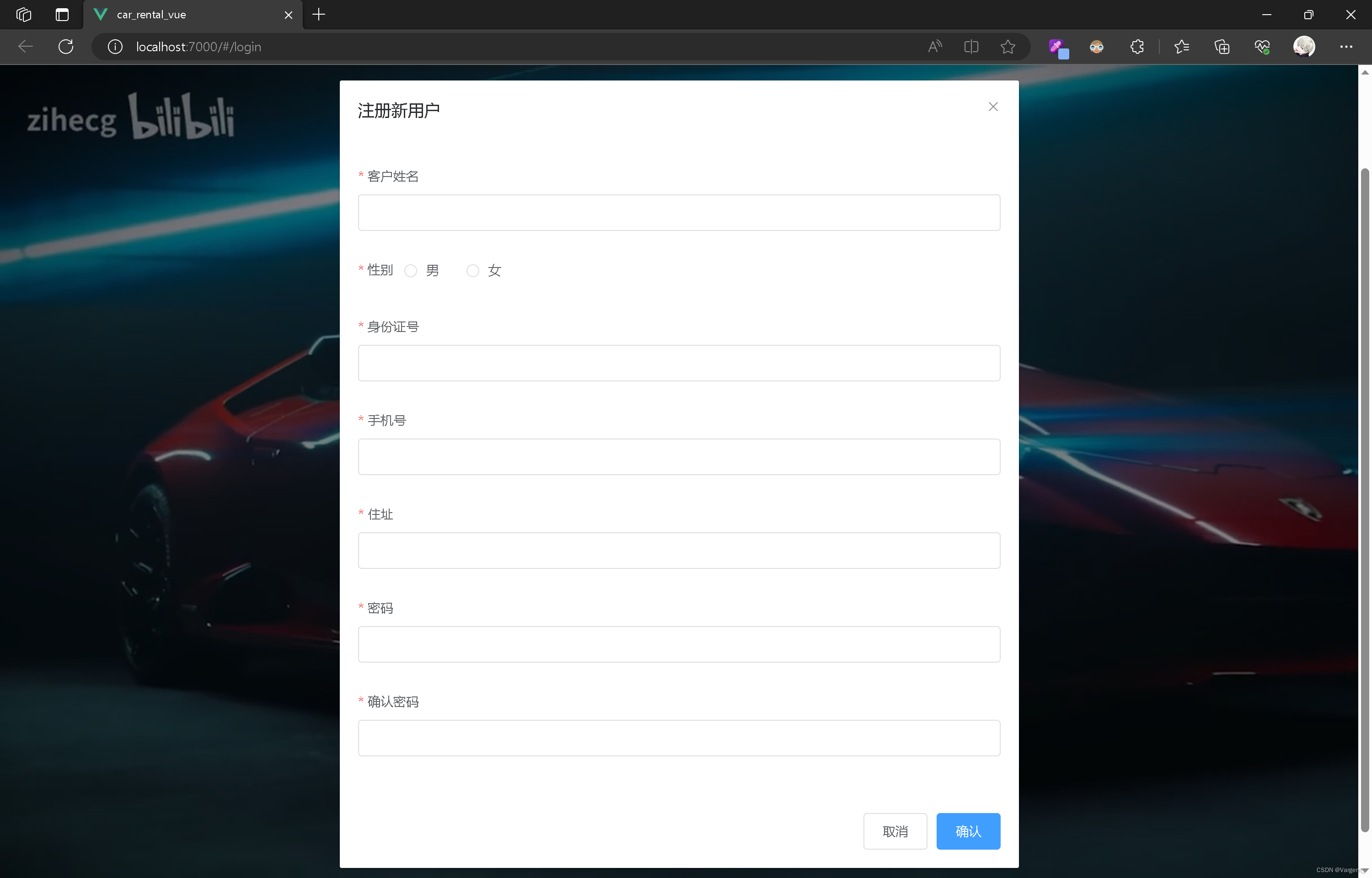1372x878 pixels.
Task: Open a new browser tab
Action: (319, 15)
